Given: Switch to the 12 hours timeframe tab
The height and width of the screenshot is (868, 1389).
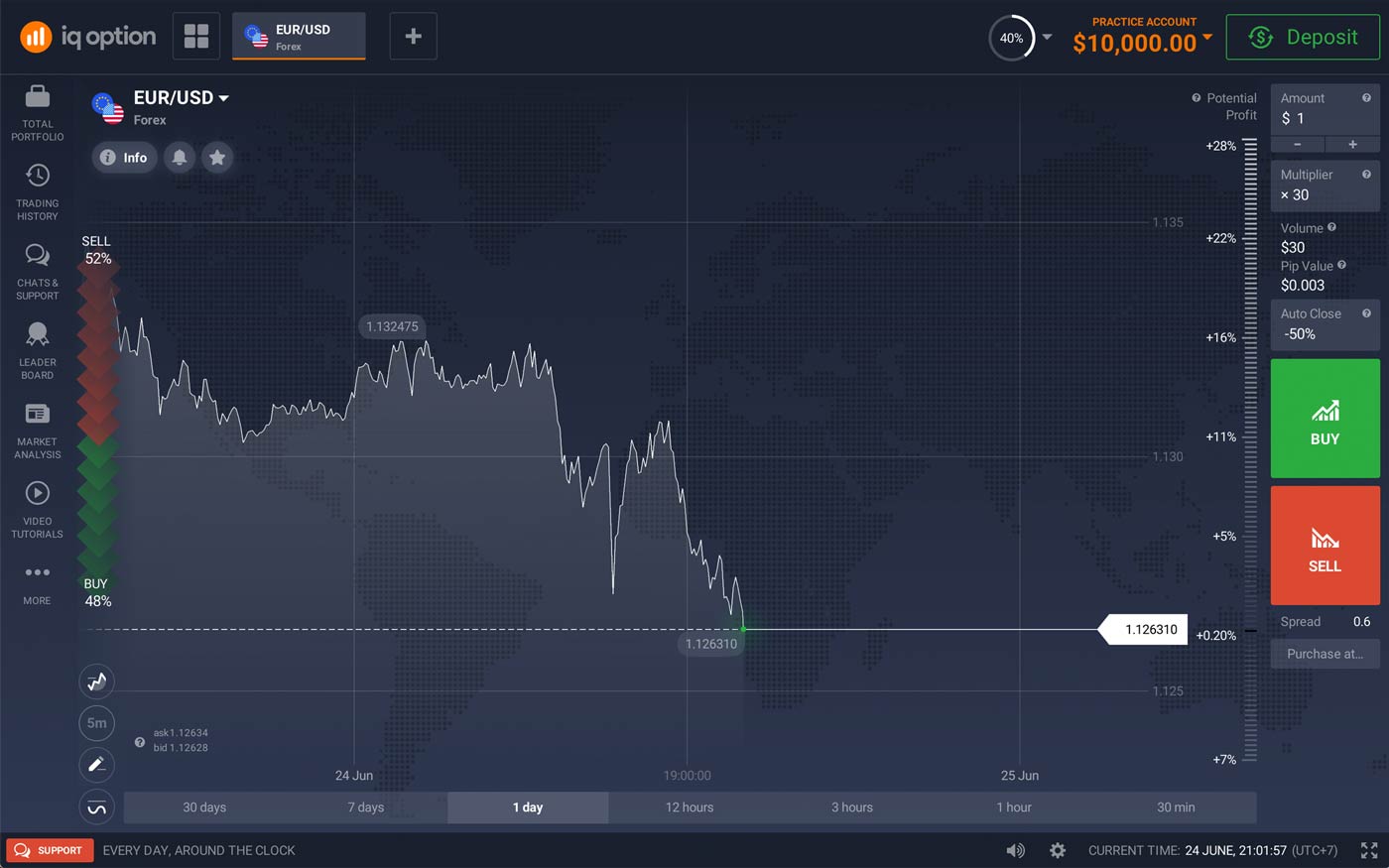Looking at the screenshot, I should [689, 807].
